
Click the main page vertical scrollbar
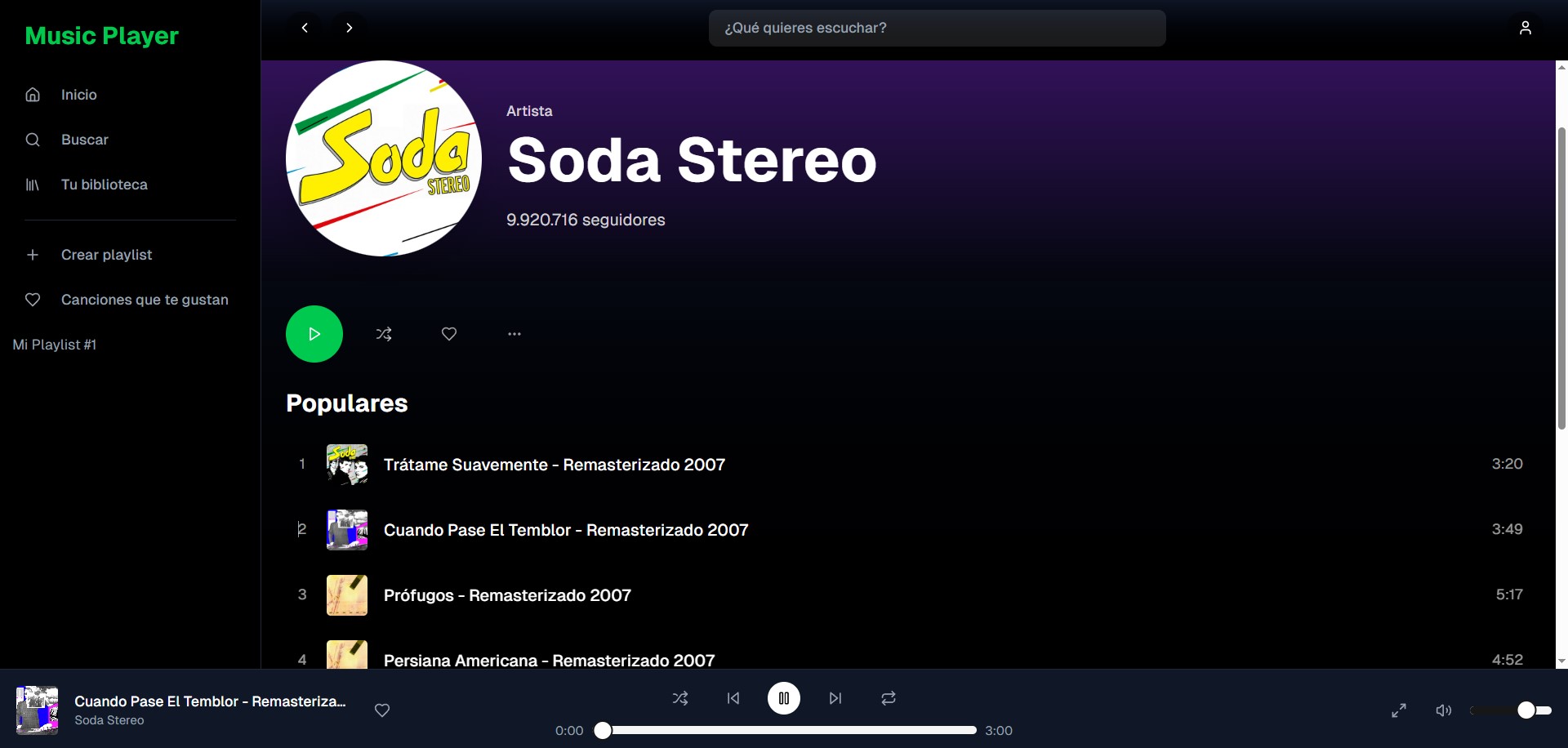pyautogui.click(x=1561, y=278)
